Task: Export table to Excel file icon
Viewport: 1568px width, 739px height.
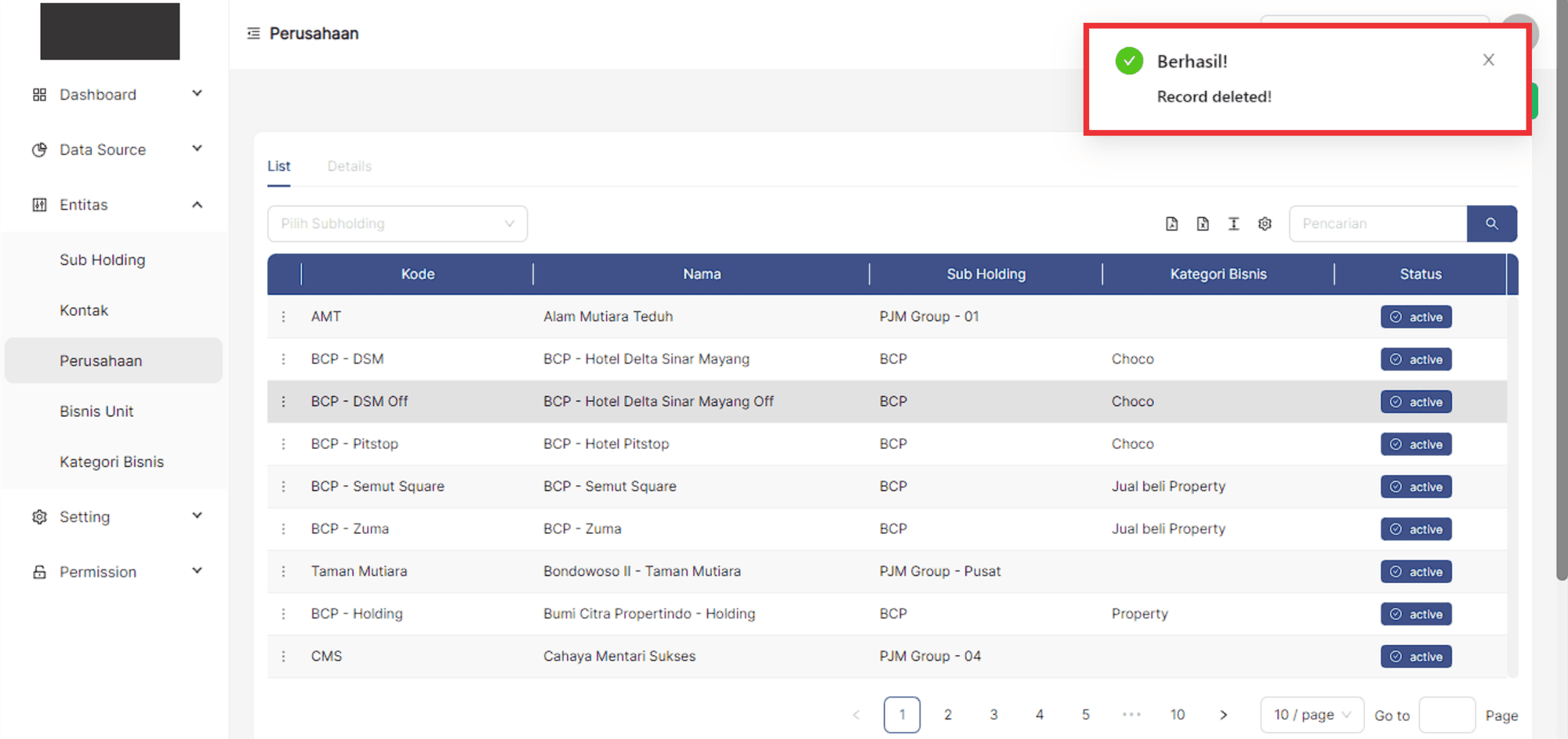Action: pos(1203,224)
